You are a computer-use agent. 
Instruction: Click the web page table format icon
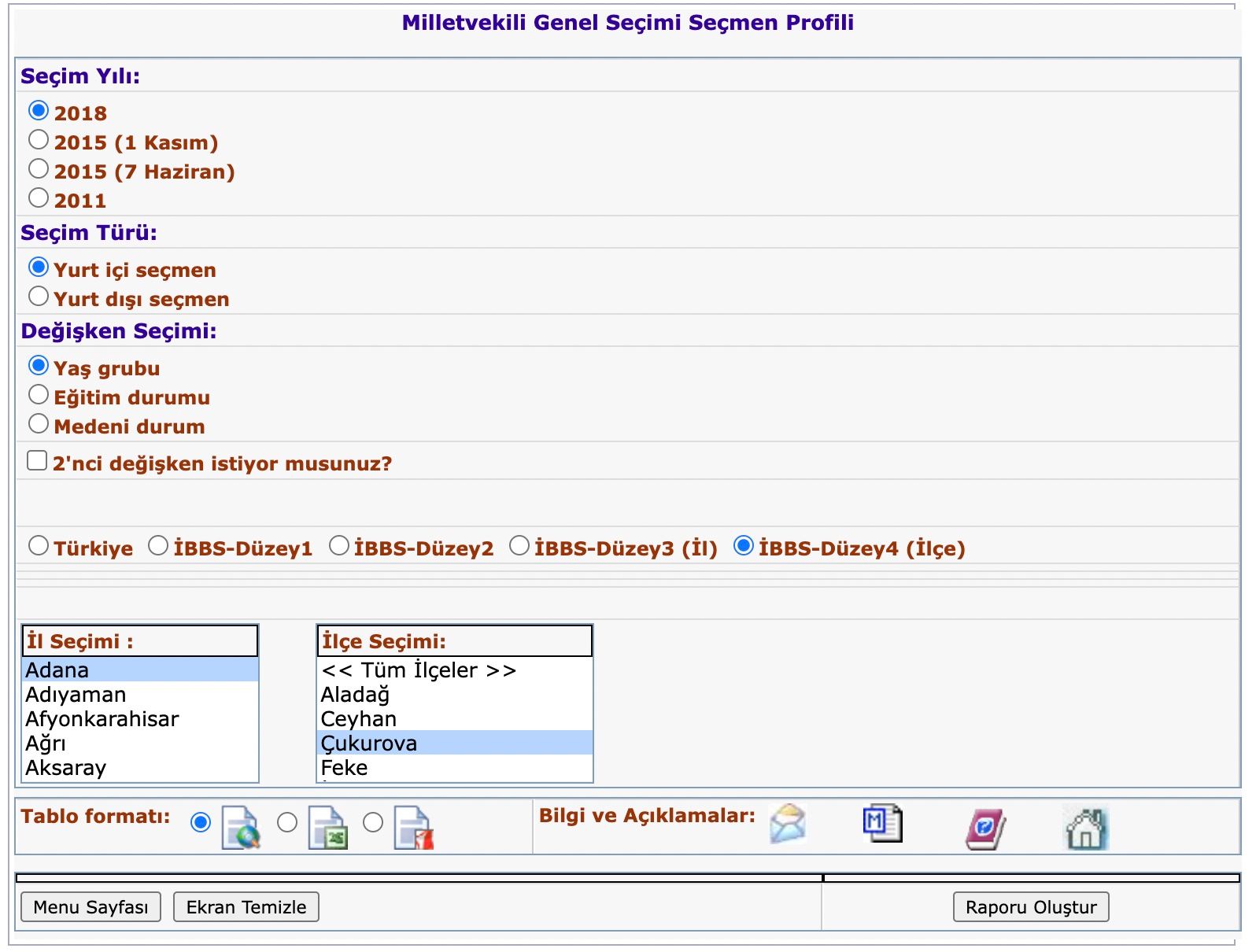[241, 827]
